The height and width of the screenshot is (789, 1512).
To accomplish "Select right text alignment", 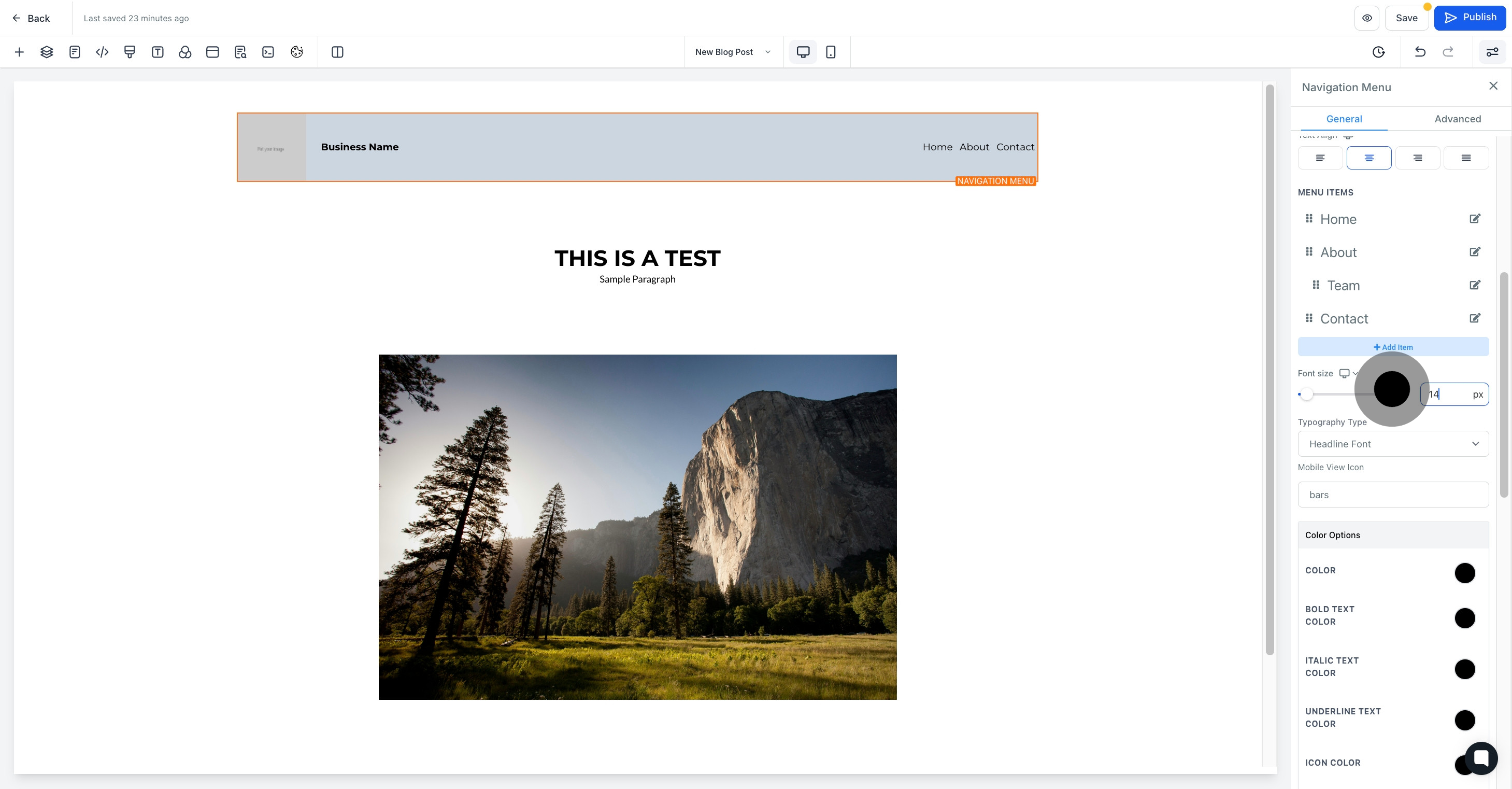I will (1417, 158).
